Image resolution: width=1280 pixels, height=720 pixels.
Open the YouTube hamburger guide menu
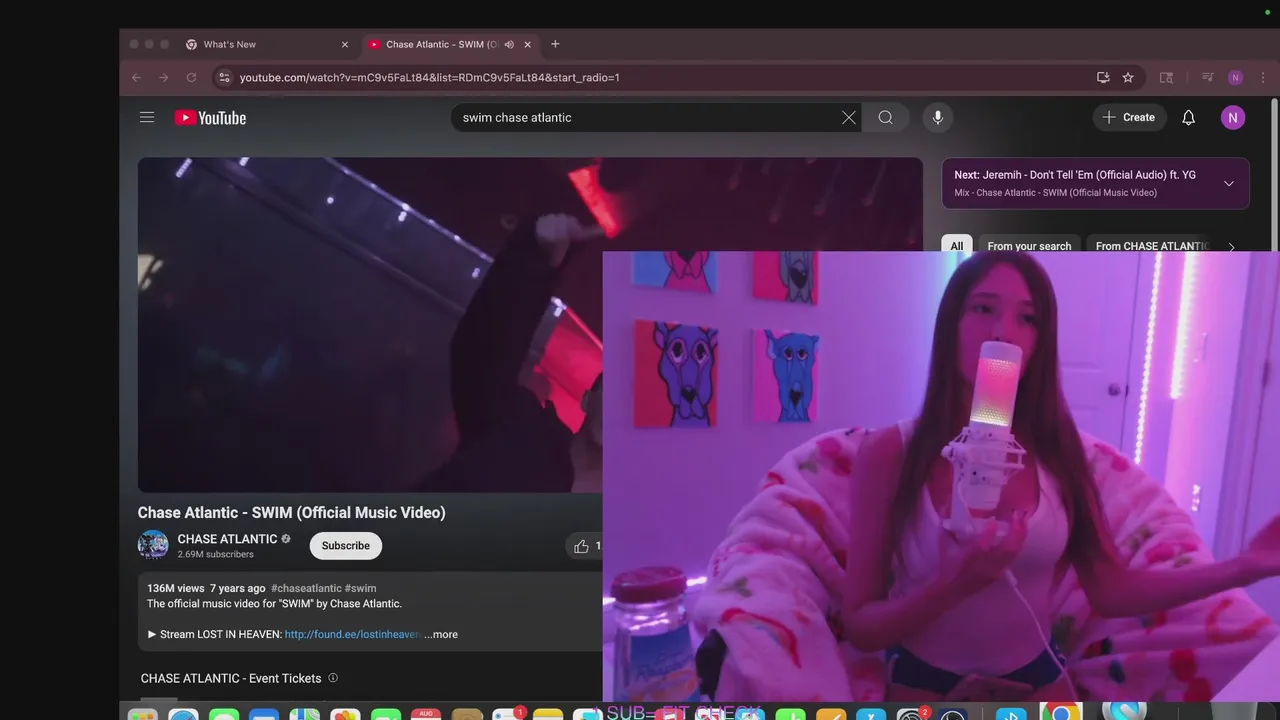tap(147, 117)
